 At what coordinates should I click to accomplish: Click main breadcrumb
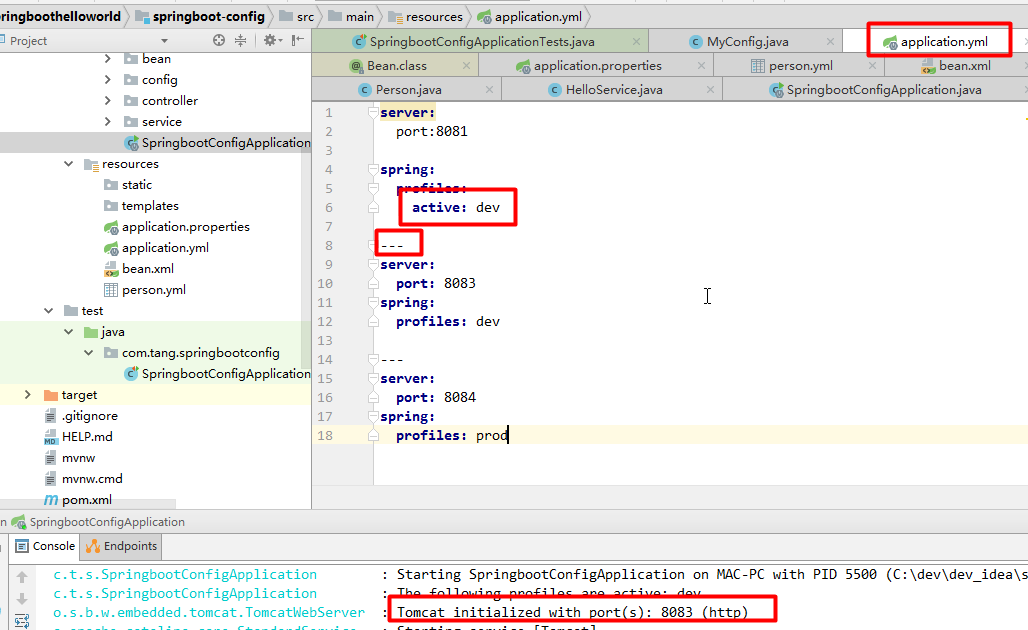click(351, 16)
